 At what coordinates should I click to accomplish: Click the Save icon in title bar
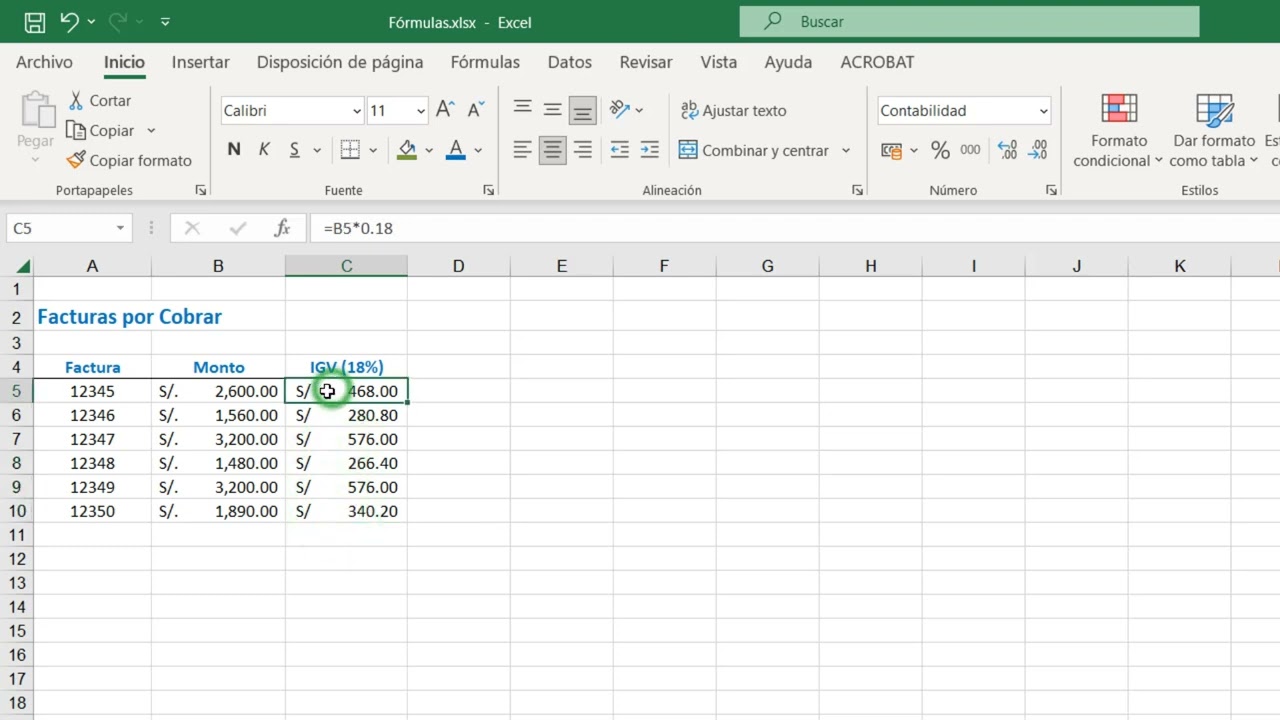34,22
